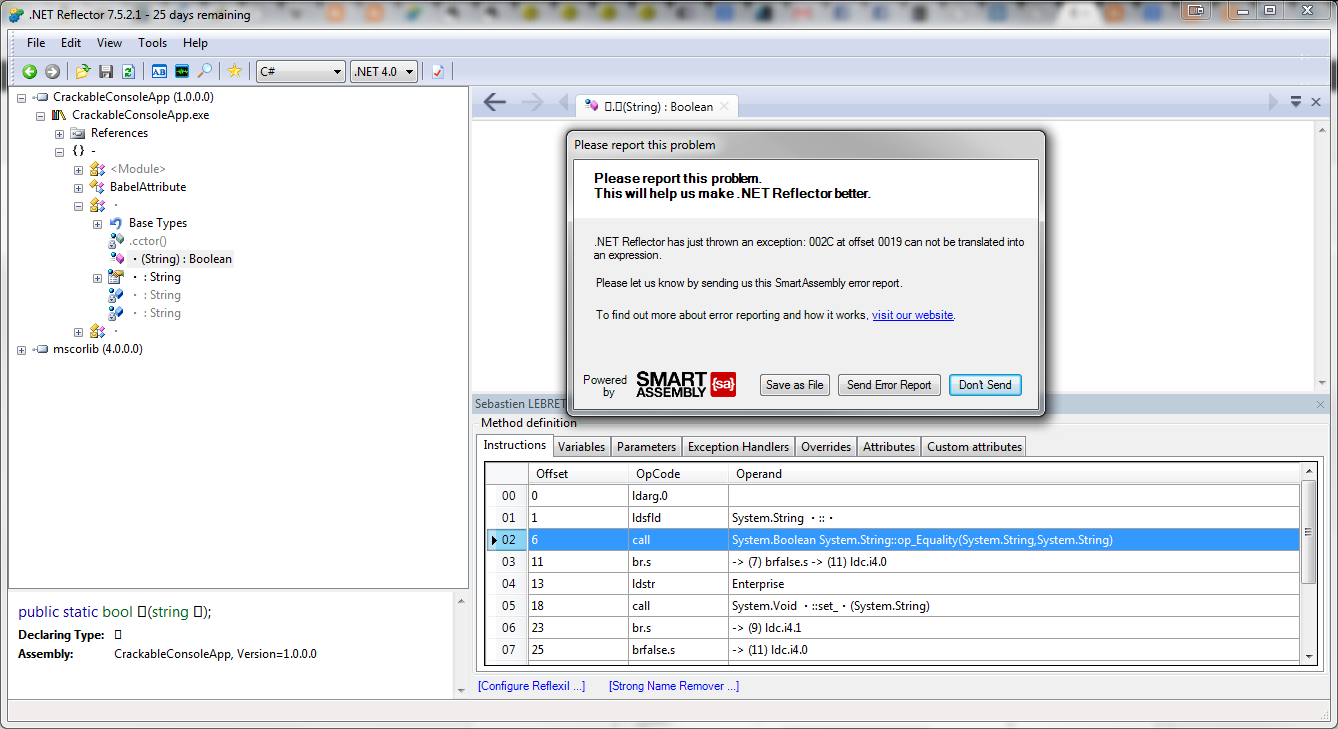
Task: Open the document tab list menu icon
Action: [1296, 102]
